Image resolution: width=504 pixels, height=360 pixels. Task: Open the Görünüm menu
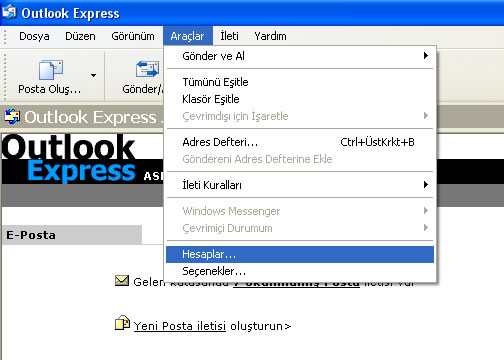[133, 36]
